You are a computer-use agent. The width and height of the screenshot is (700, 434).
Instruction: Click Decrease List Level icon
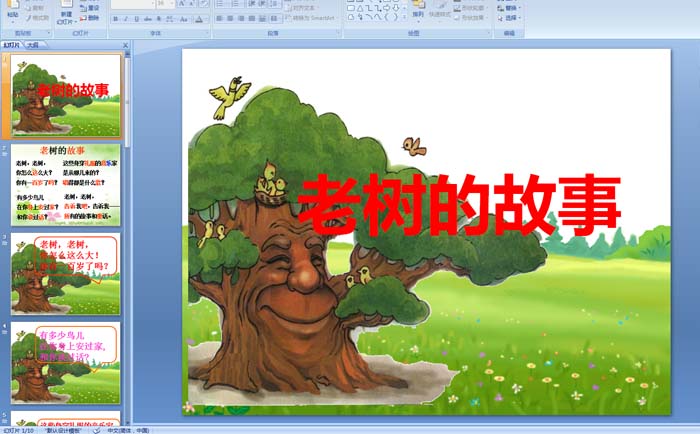tap(252, 4)
